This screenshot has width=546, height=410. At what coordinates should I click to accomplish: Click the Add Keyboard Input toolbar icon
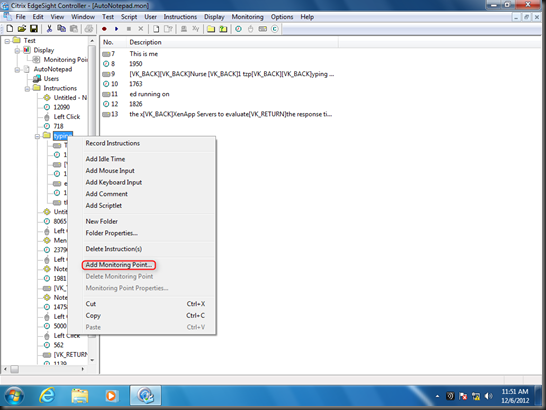click(x=263, y=29)
